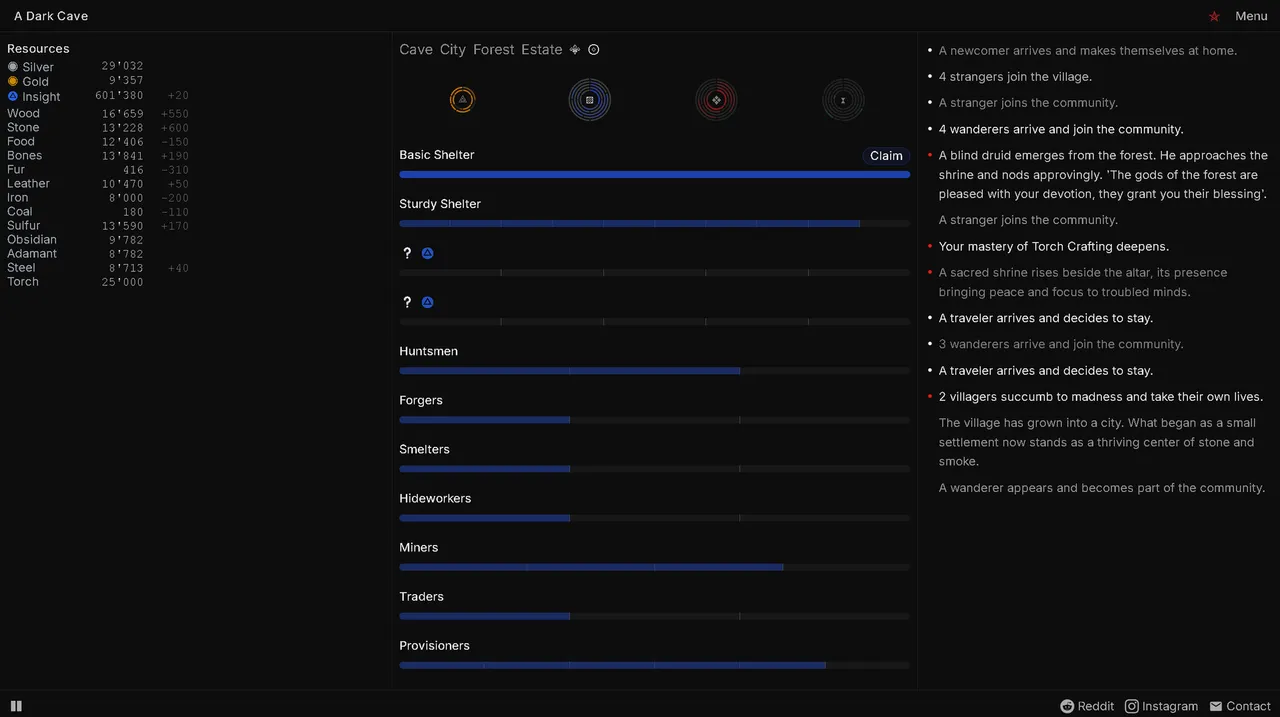Select the gray hourglass ring icon
Screen dimensions: 1280x717
(843, 100)
